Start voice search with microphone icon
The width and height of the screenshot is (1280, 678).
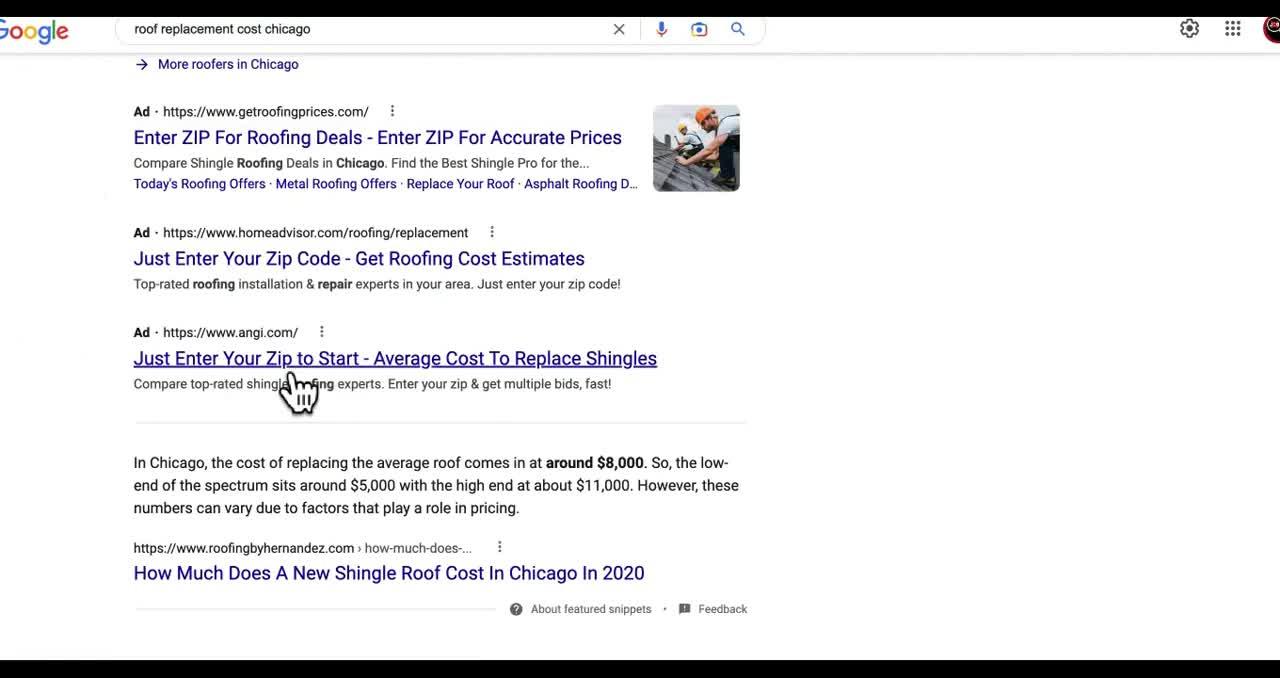tap(661, 29)
